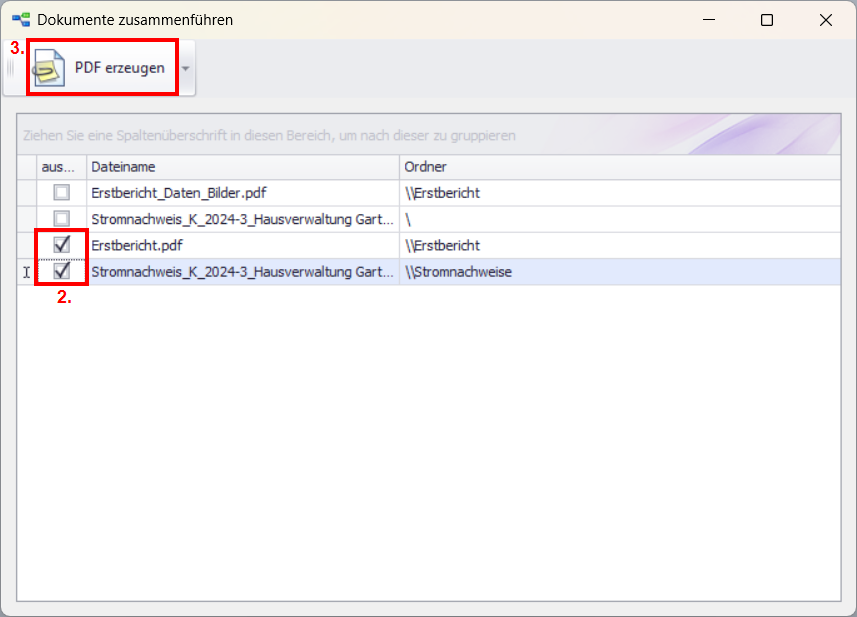Click the toolbar grip handle left of PDF erzeugen
This screenshot has height=617, width=857.
8,68
